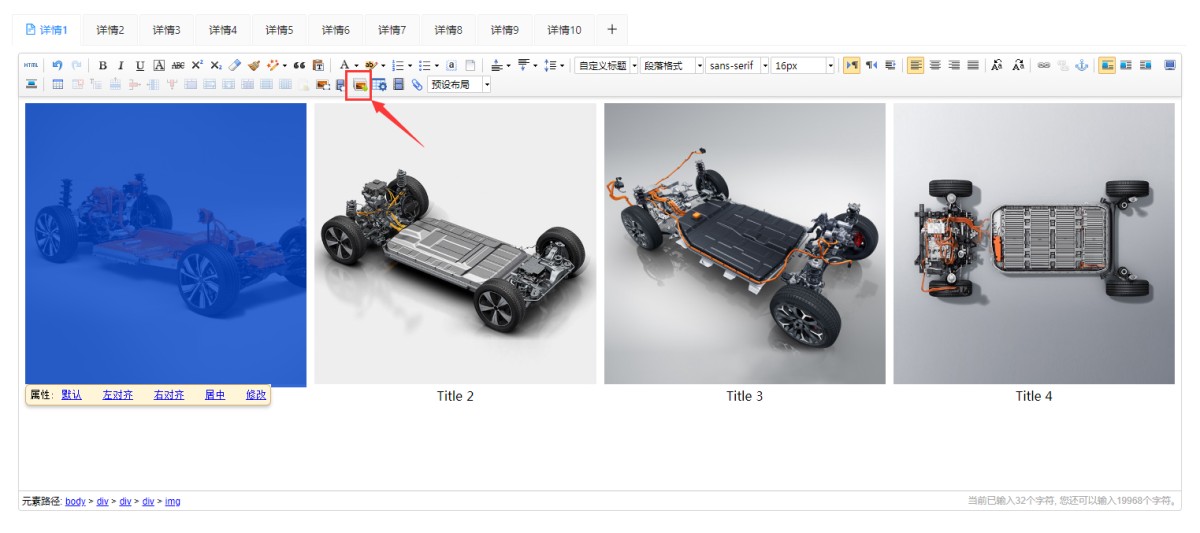This screenshot has width=1200, height=533.
Task: Toggle italic formatting
Action: (x=121, y=65)
